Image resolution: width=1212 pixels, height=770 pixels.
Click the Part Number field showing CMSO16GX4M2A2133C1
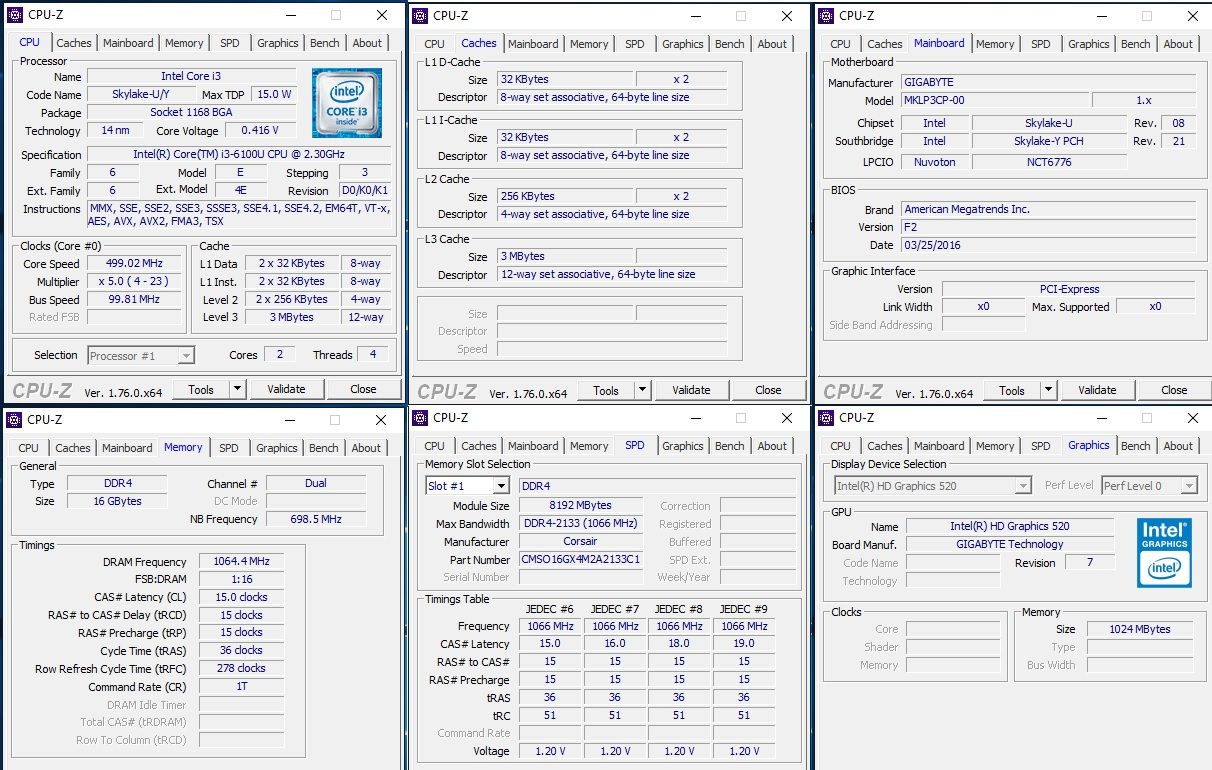coord(581,560)
